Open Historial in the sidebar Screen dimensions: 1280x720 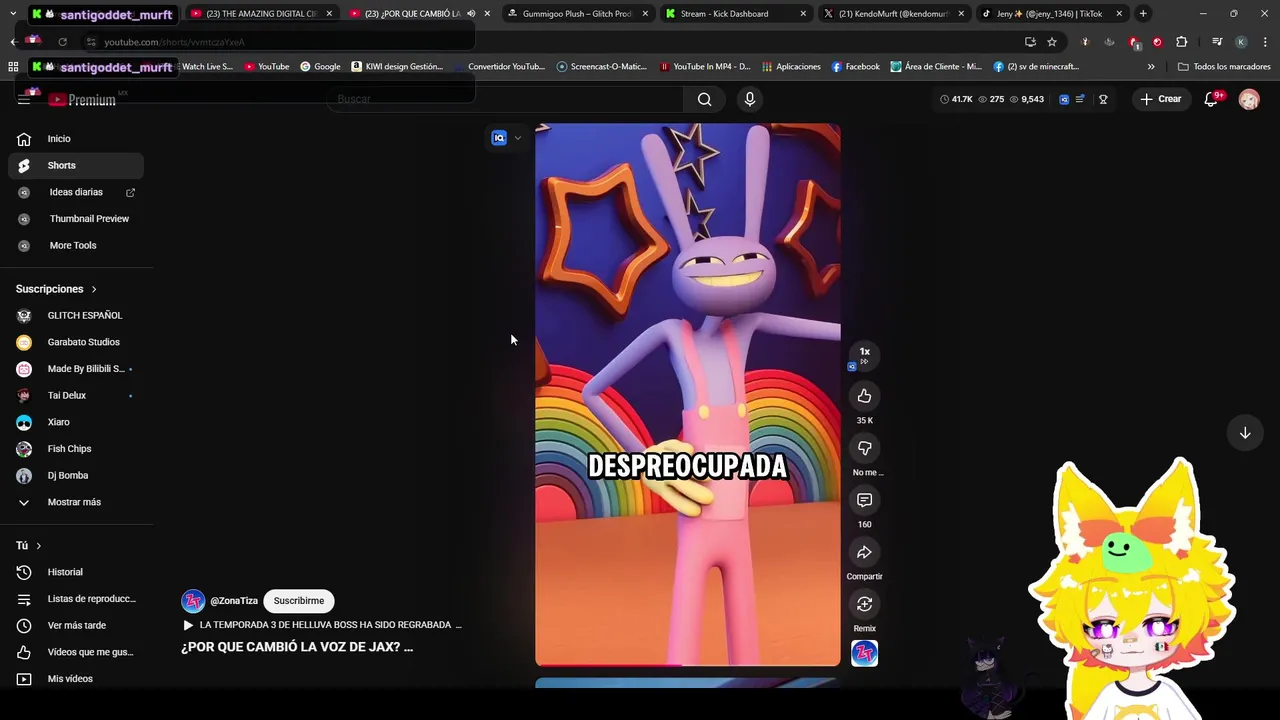click(x=76, y=572)
